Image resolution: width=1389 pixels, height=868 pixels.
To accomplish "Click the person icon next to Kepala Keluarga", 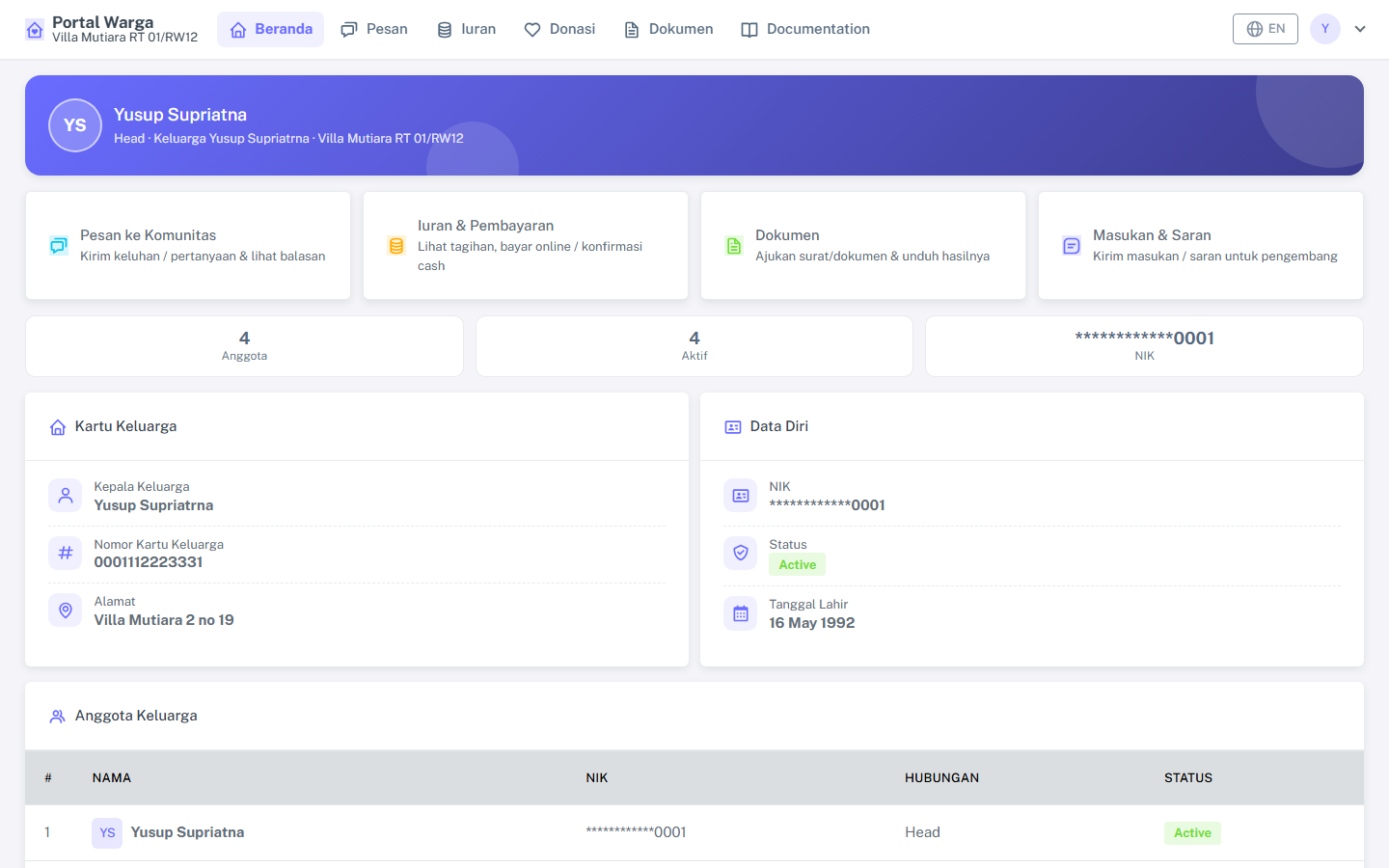I will coord(66,496).
